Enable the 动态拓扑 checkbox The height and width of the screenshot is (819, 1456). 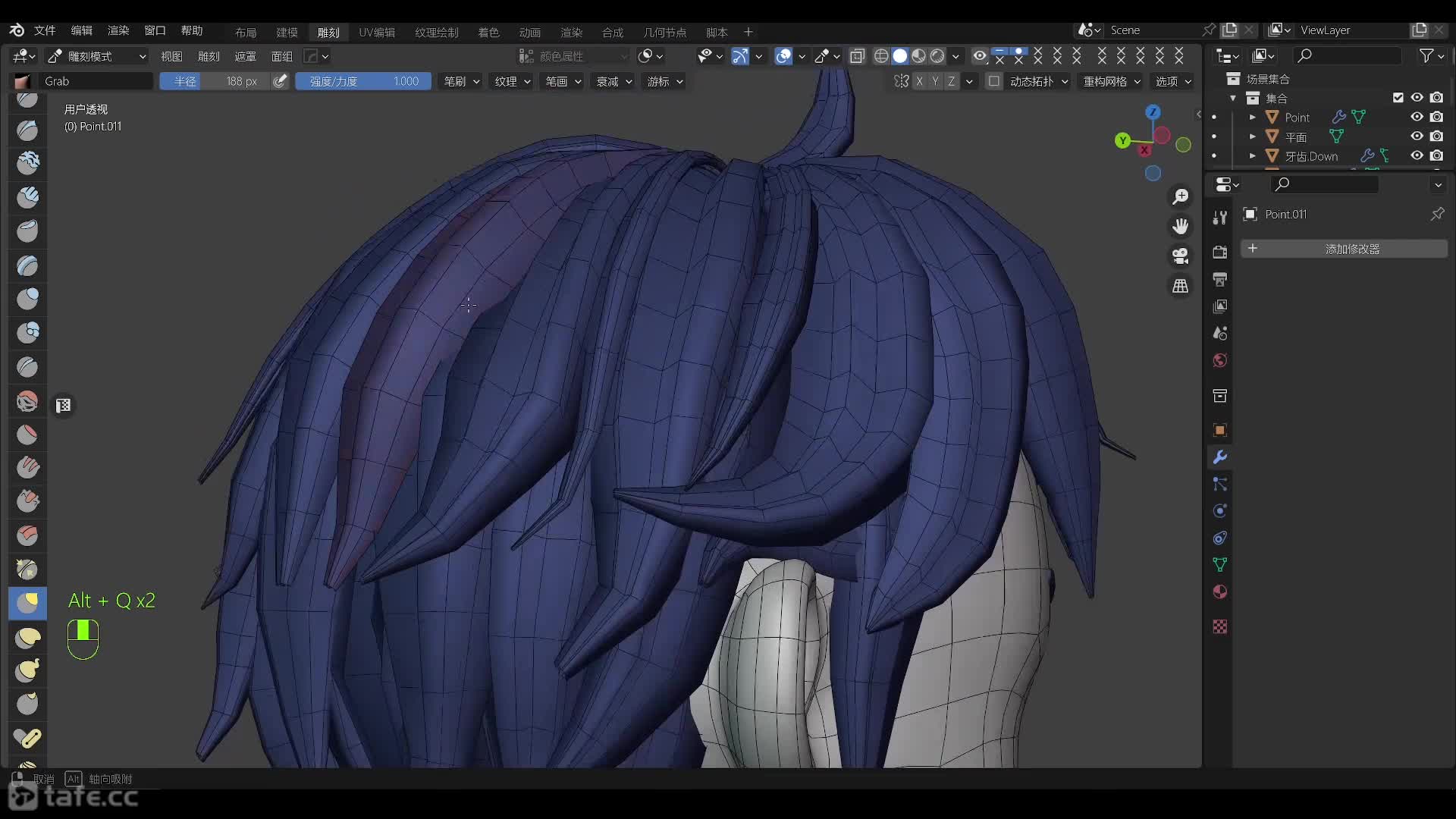click(x=993, y=81)
